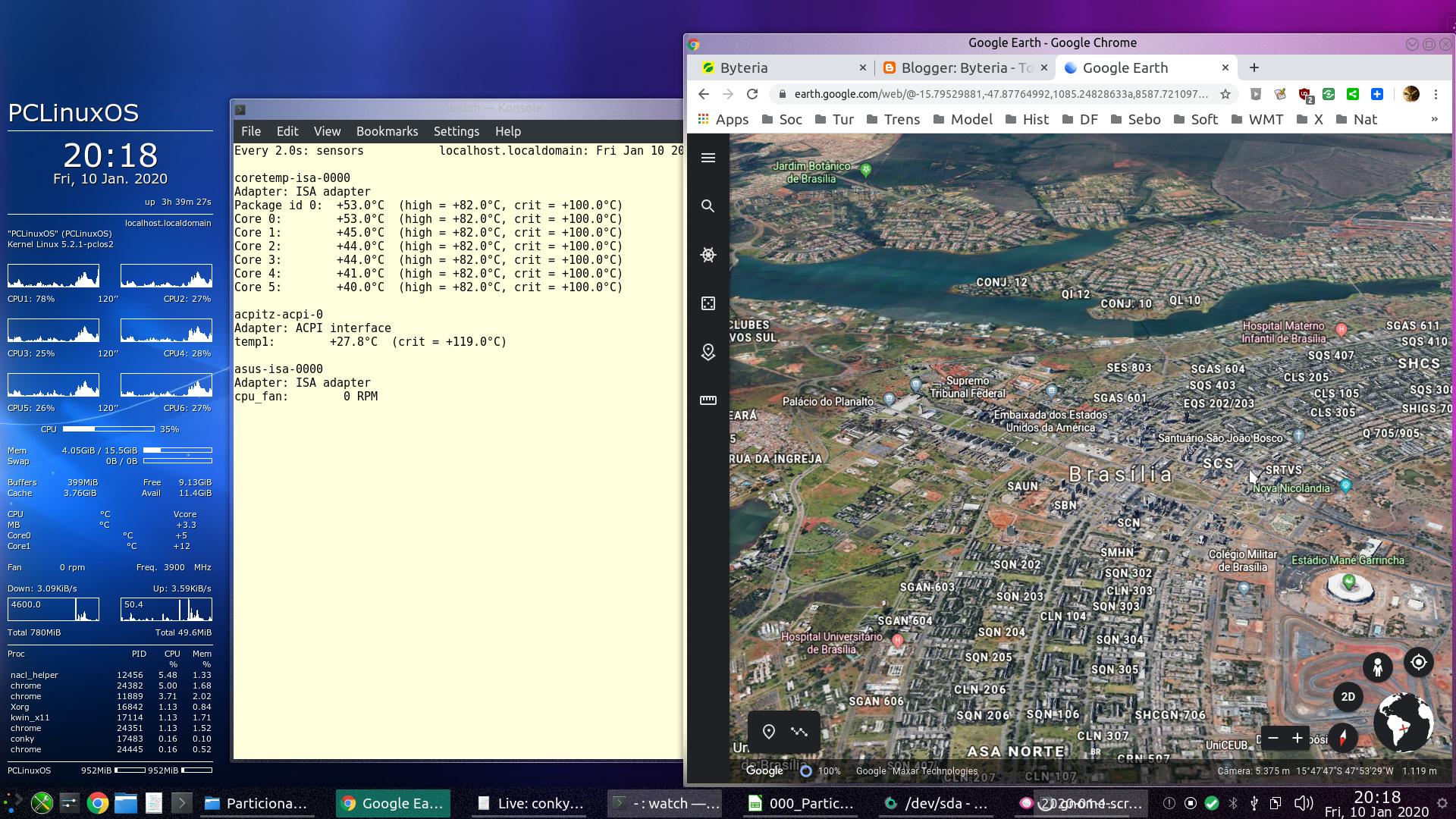Screen dimensions: 1456x819
Task: Open search in Google Earth sidebar
Action: pos(708,206)
